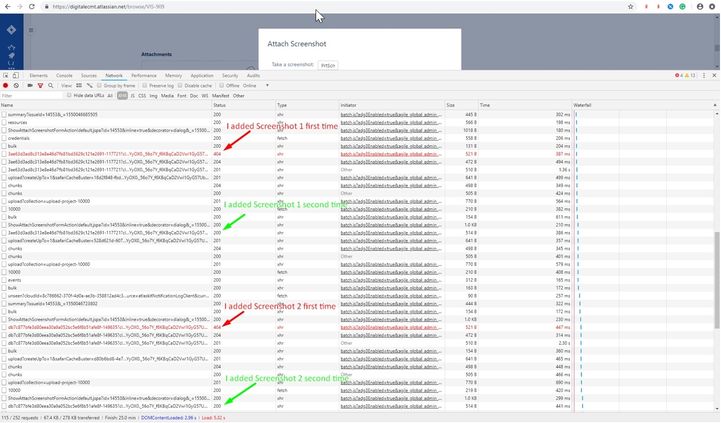Viewport: 721px width, 423px height.
Task: Click the sort arrow in the Waterfall column header
Action: tap(715, 105)
